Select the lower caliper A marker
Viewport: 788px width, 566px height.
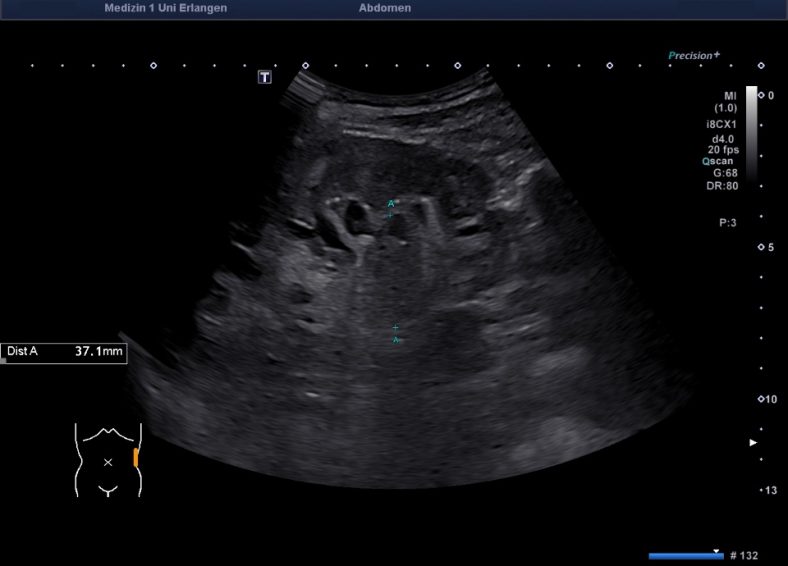[x=396, y=334]
